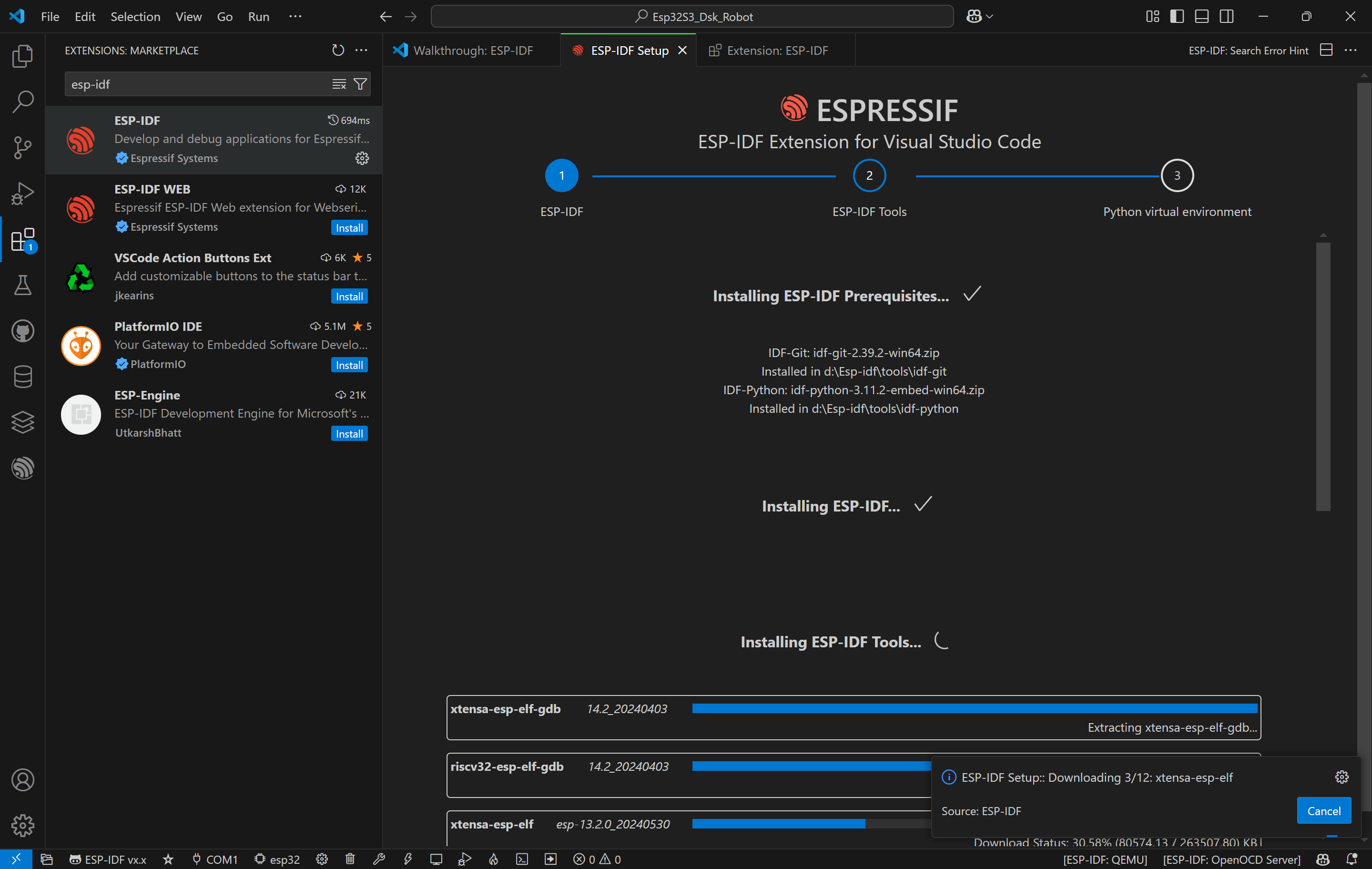Screen dimensions: 1372x869
Task: Open ESP-IDF terminal icon
Action: [x=522, y=859]
